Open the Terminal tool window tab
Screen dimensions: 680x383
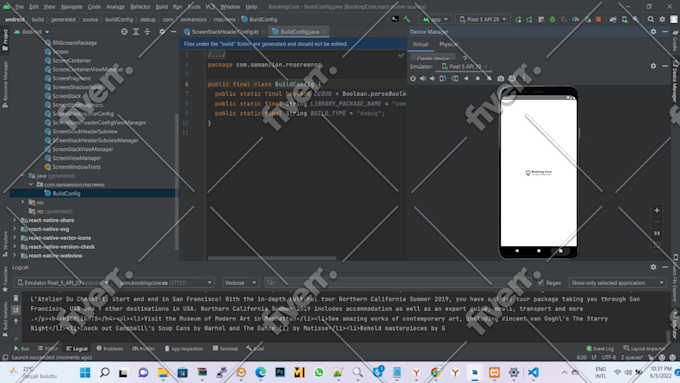pos(225,349)
